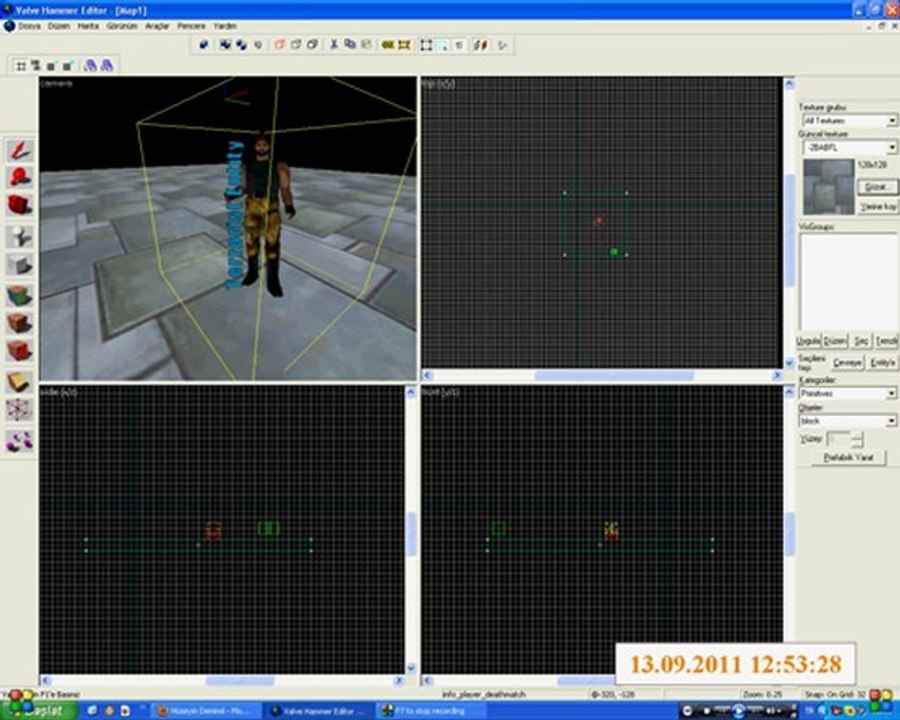Click the Çevreye button

click(847, 363)
